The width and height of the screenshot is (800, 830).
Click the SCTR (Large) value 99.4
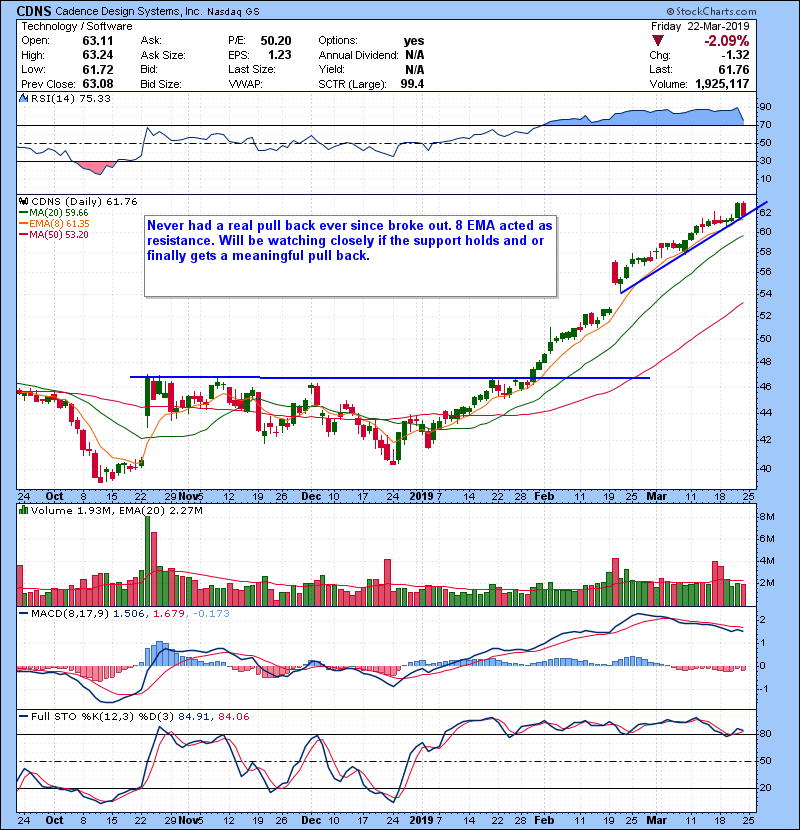(x=412, y=84)
